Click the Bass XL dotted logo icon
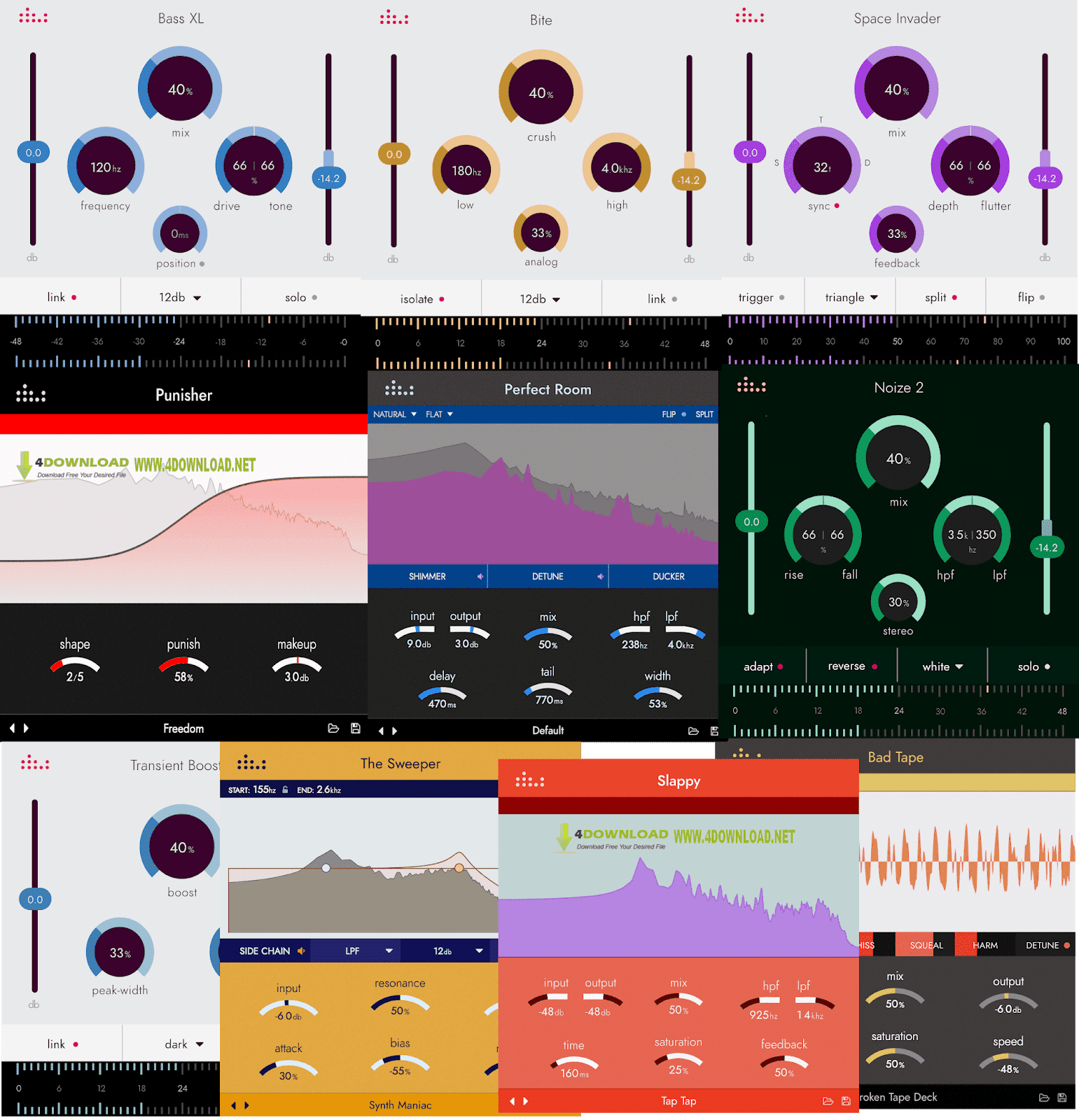 33,16
